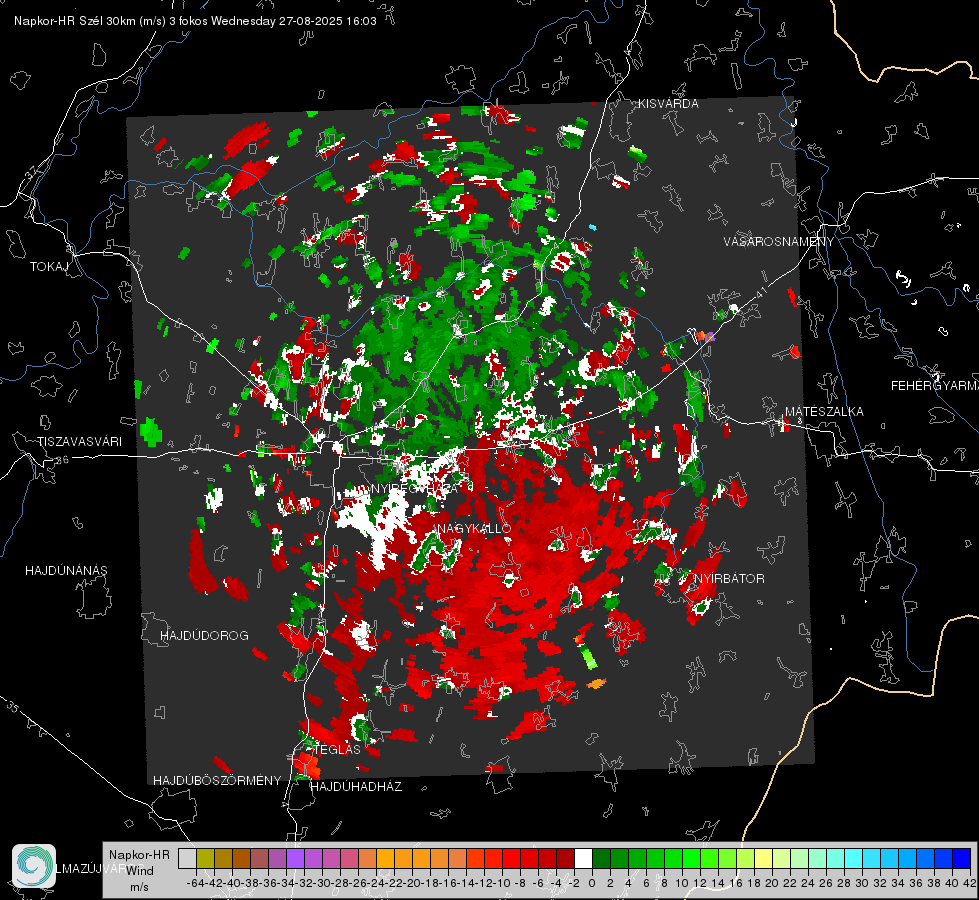This screenshot has height=900, width=979.
Task: Click the HAJDÚBÖSZÖRMÉNY label
Action: click(217, 780)
